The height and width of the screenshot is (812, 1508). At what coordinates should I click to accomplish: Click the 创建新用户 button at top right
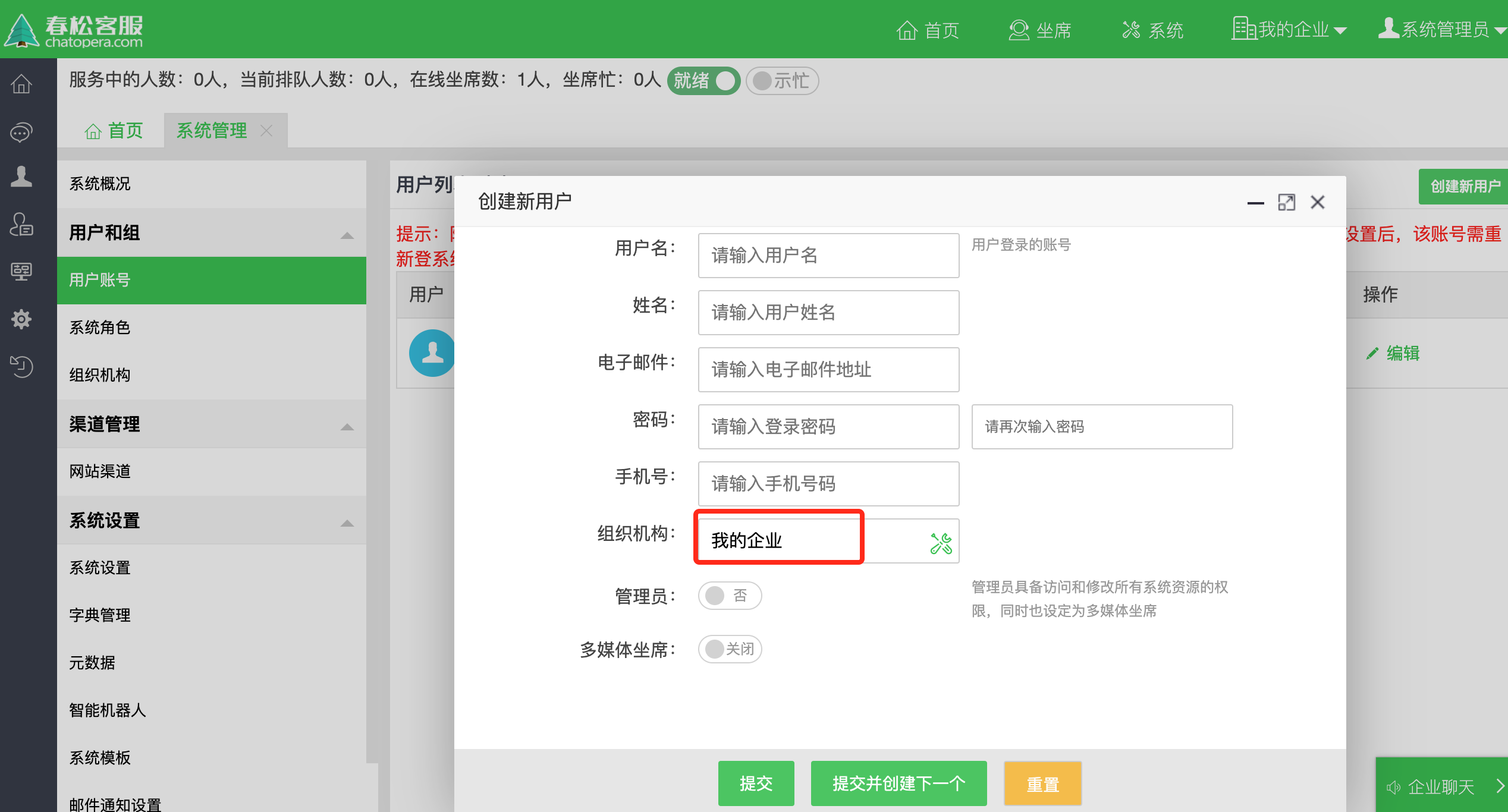coord(1463,187)
